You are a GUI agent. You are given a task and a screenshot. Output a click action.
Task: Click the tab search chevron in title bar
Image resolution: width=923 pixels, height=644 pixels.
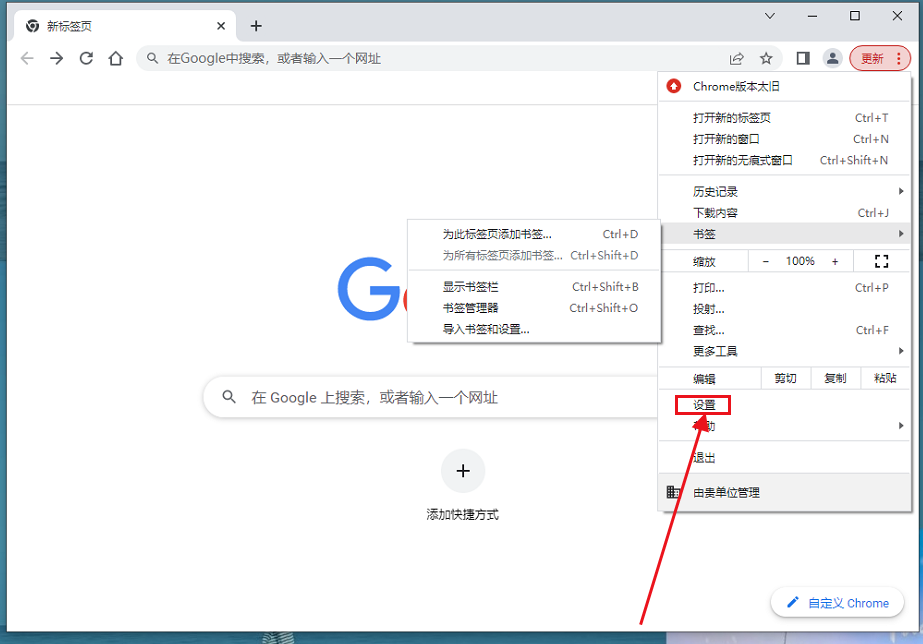click(769, 16)
